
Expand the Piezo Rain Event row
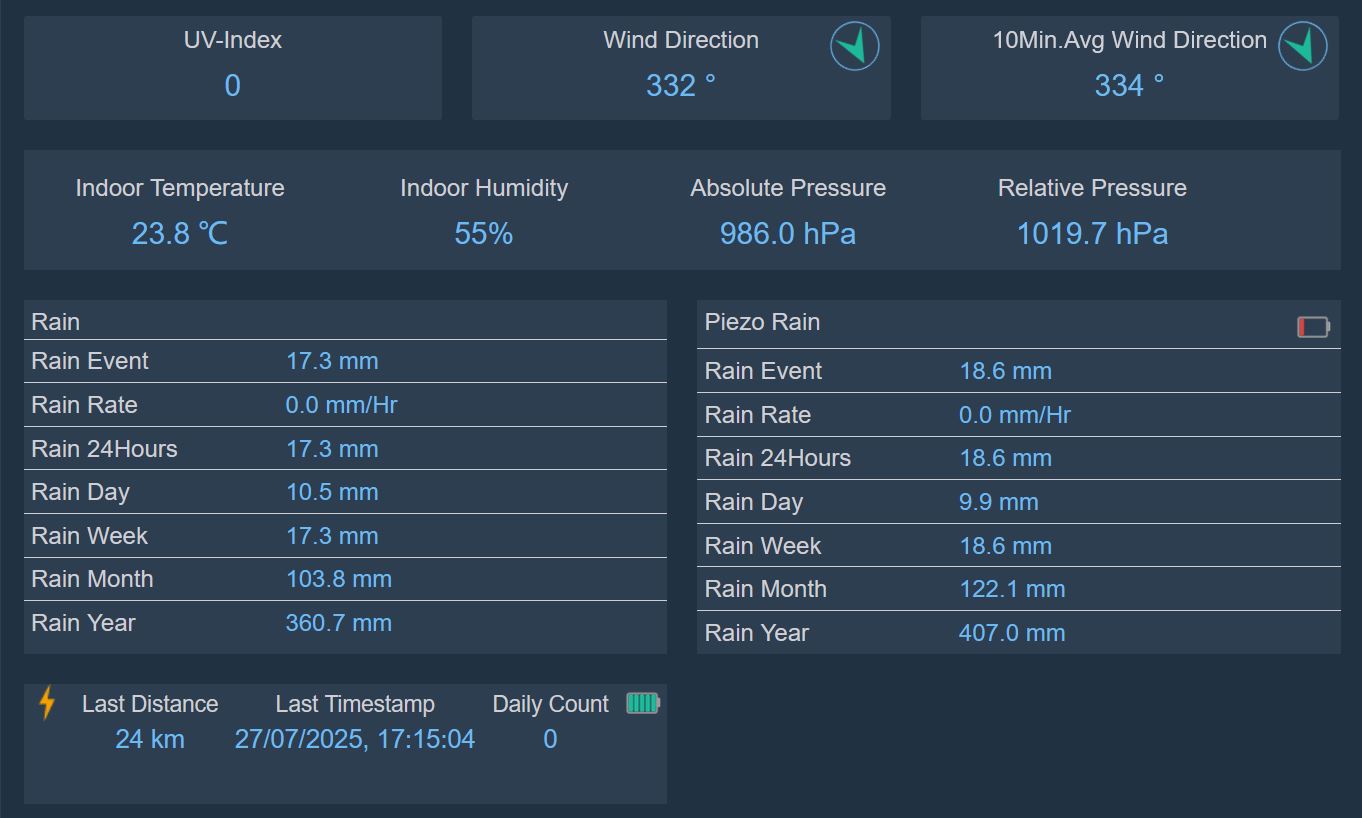click(x=763, y=370)
